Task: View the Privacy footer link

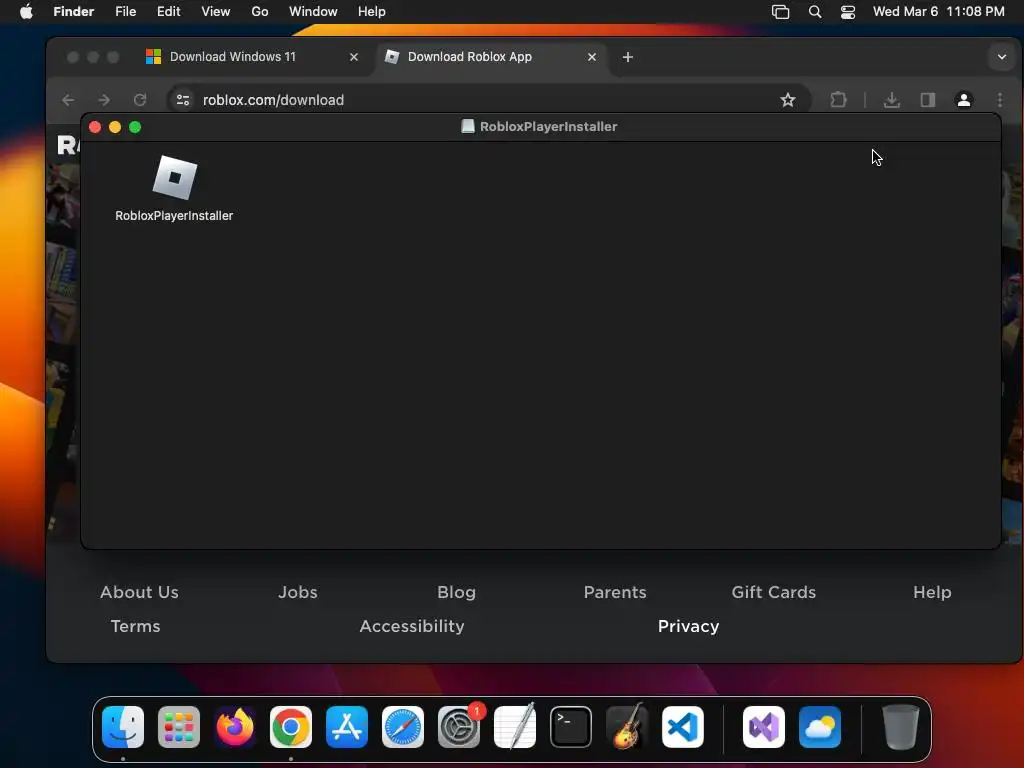Action: 688,626
